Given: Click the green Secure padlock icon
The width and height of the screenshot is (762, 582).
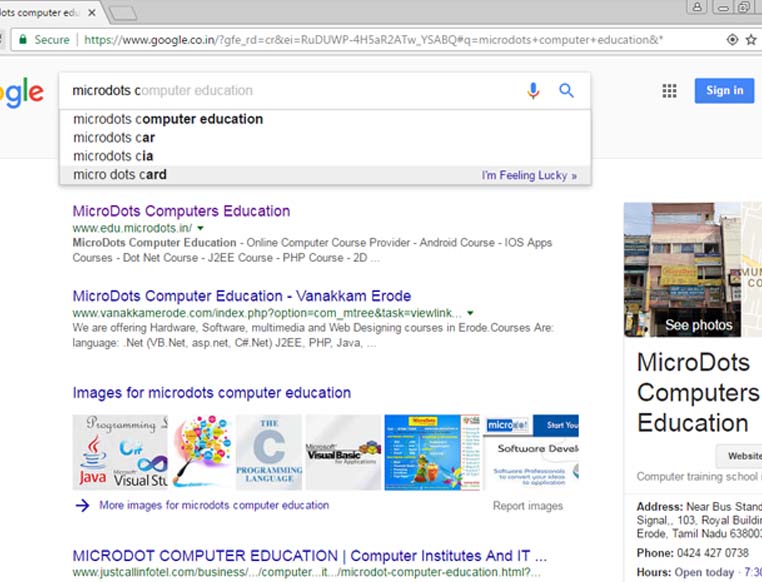Looking at the screenshot, I should (x=22, y=40).
